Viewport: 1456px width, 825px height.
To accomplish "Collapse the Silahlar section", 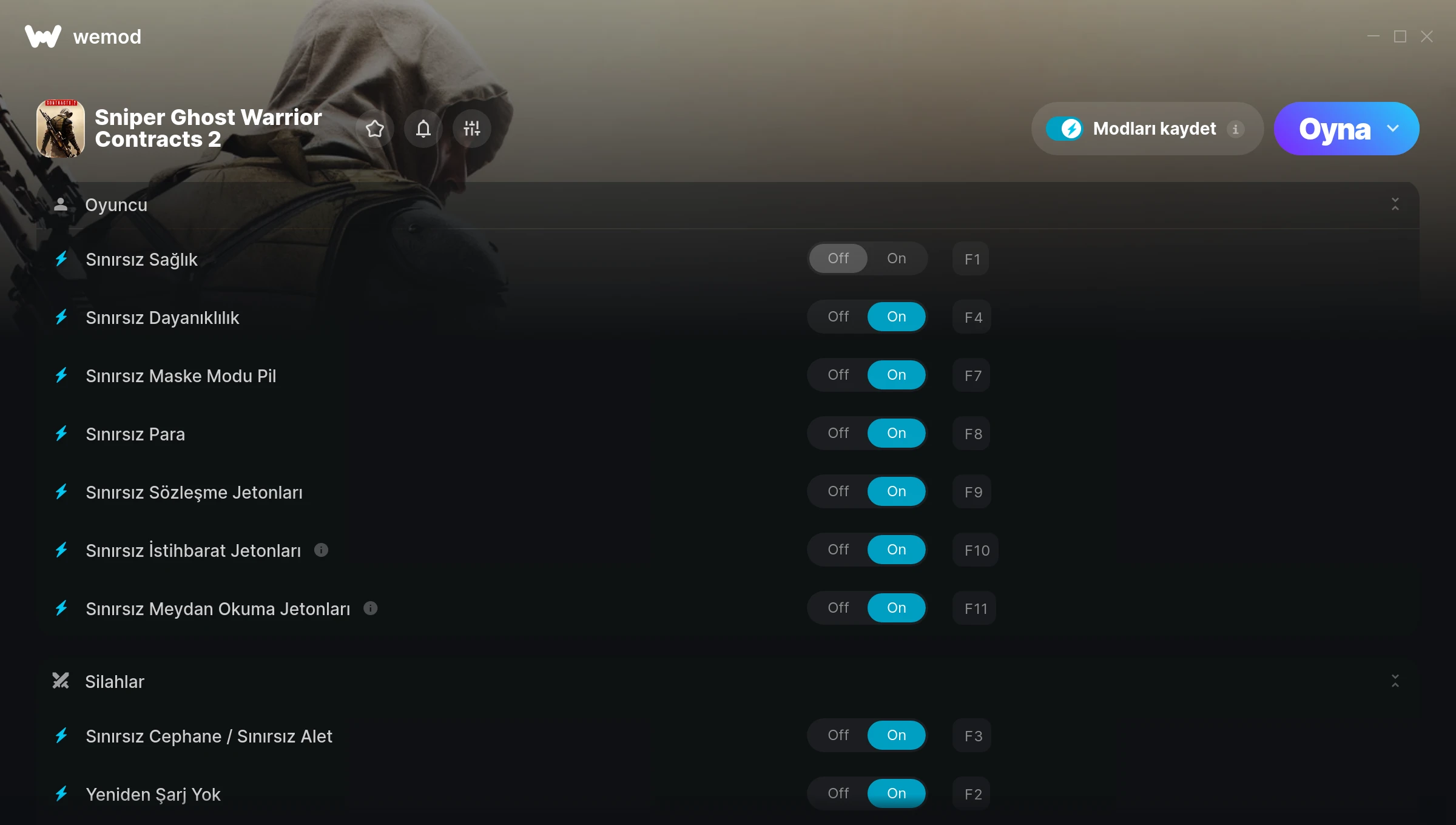I will coord(1395,681).
